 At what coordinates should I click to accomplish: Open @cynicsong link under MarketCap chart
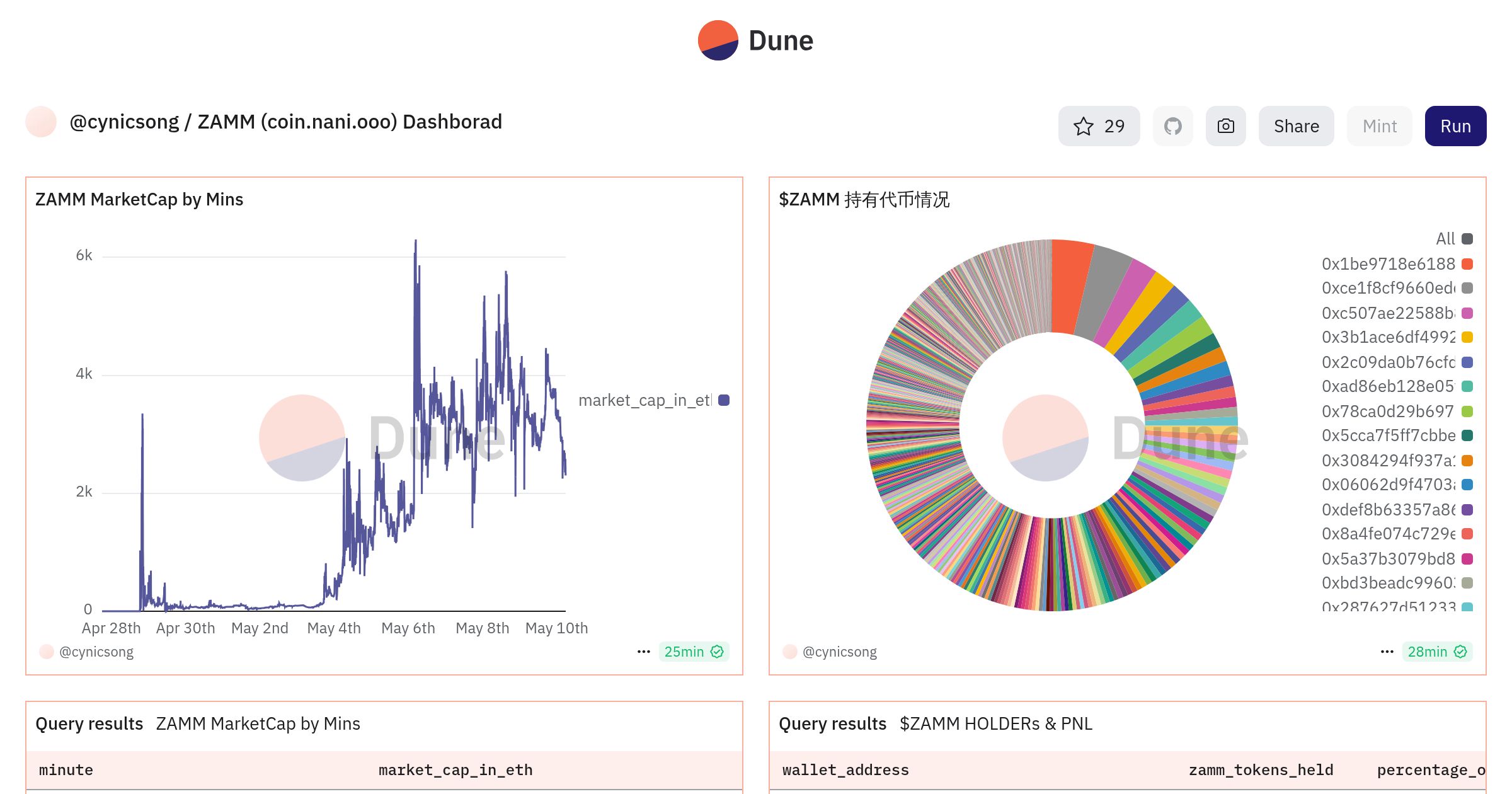pos(96,652)
